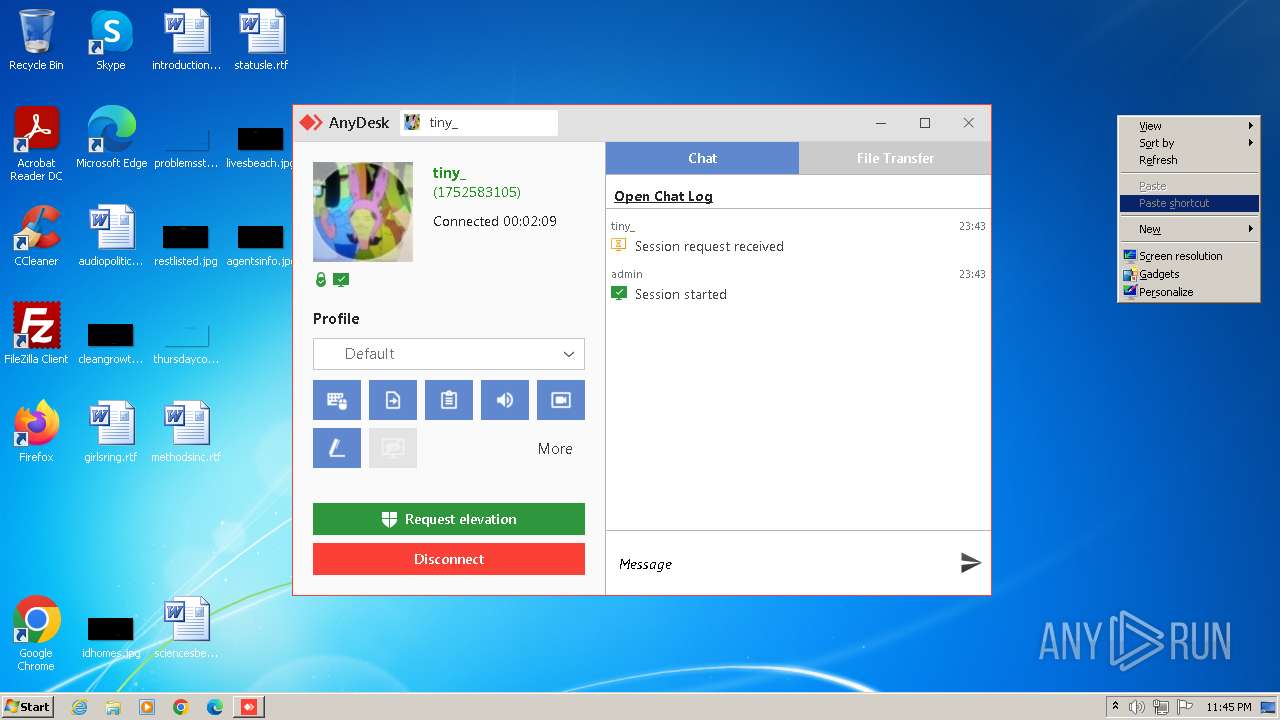The height and width of the screenshot is (720, 1280).
Task: Open Personalize from context menu
Action: tap(1189, 292)
